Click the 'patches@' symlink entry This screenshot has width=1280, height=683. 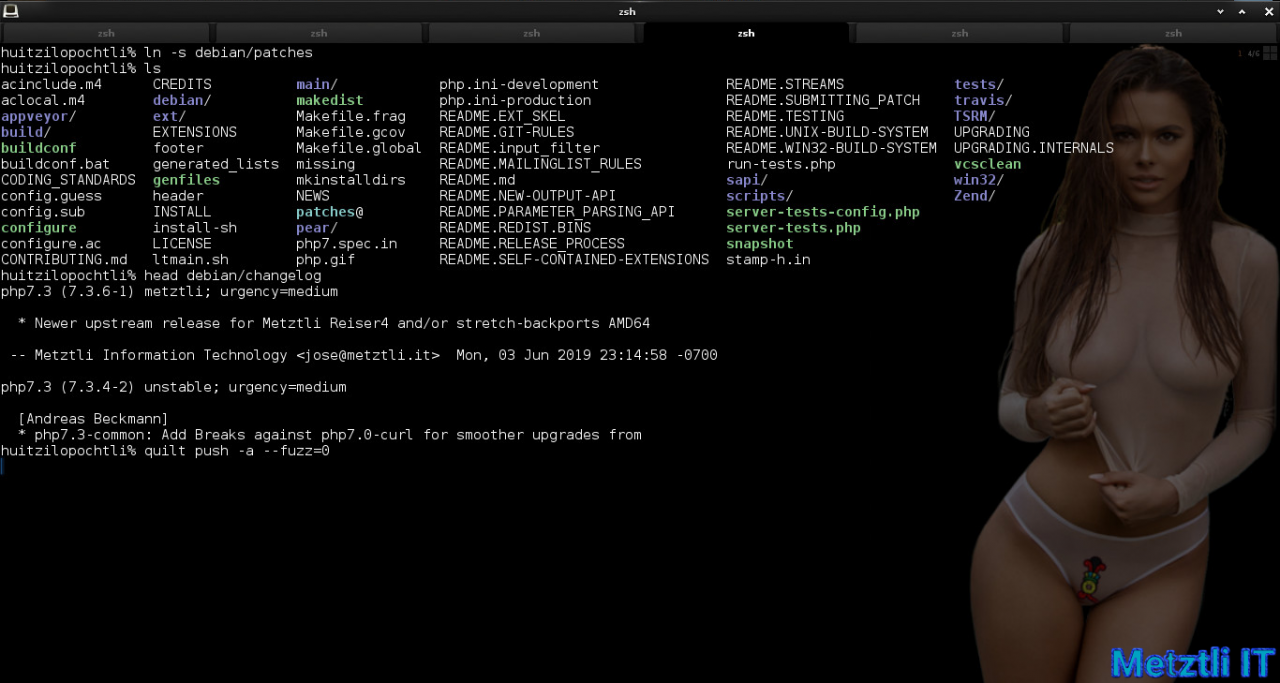click(330, 212)
